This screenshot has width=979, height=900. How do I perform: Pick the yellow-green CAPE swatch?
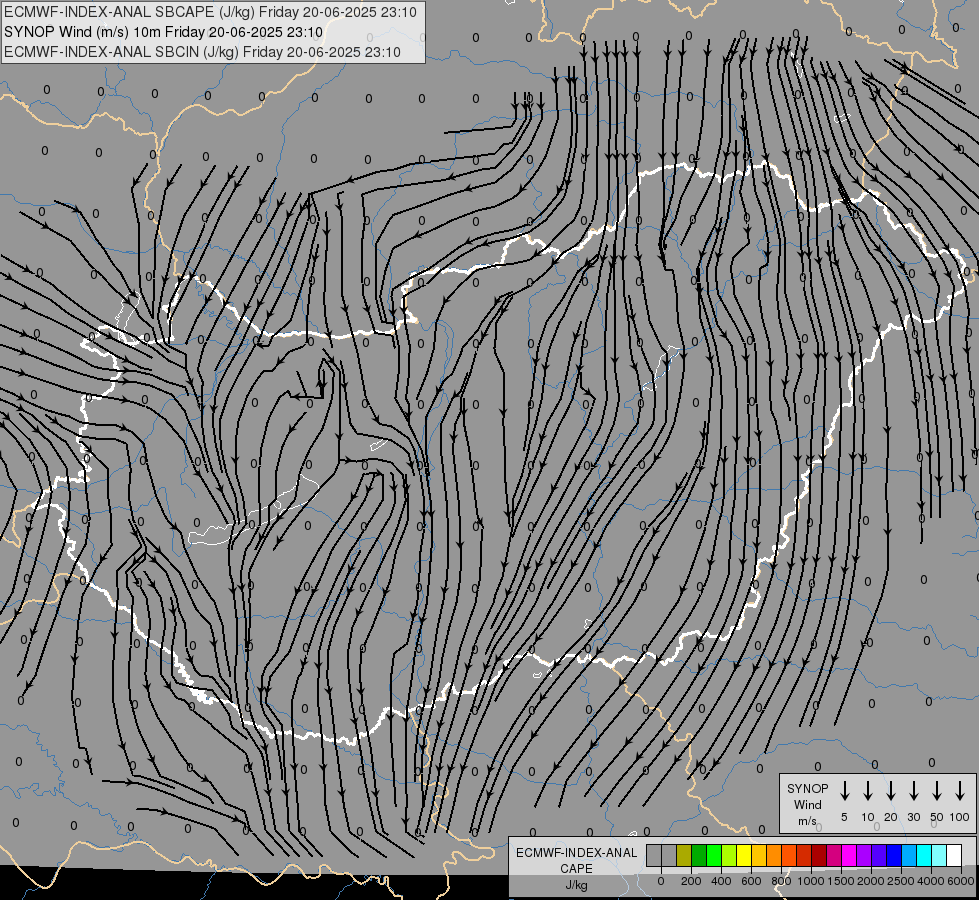(x=729, y=855)
